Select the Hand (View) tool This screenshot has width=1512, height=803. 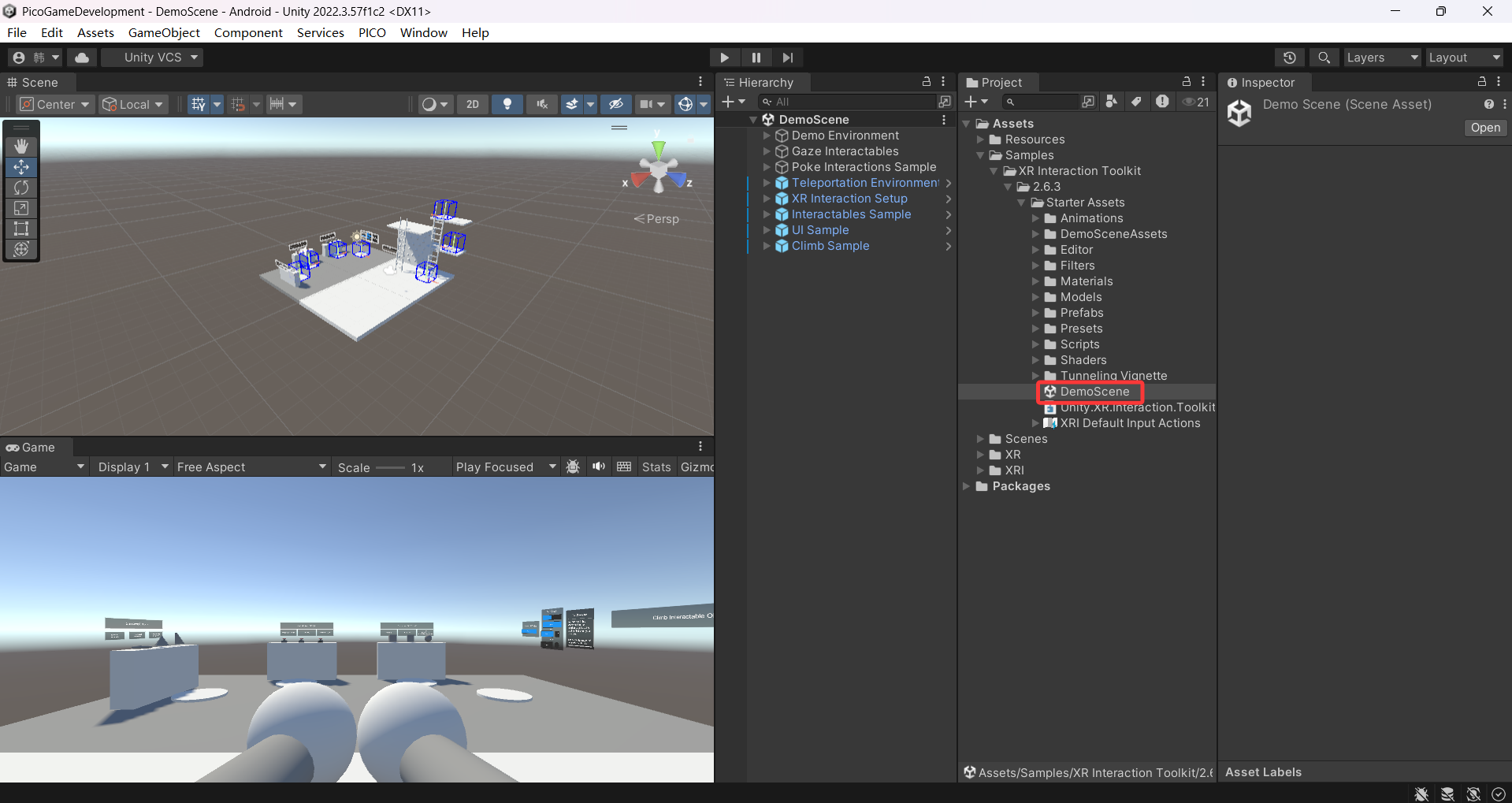21,146
